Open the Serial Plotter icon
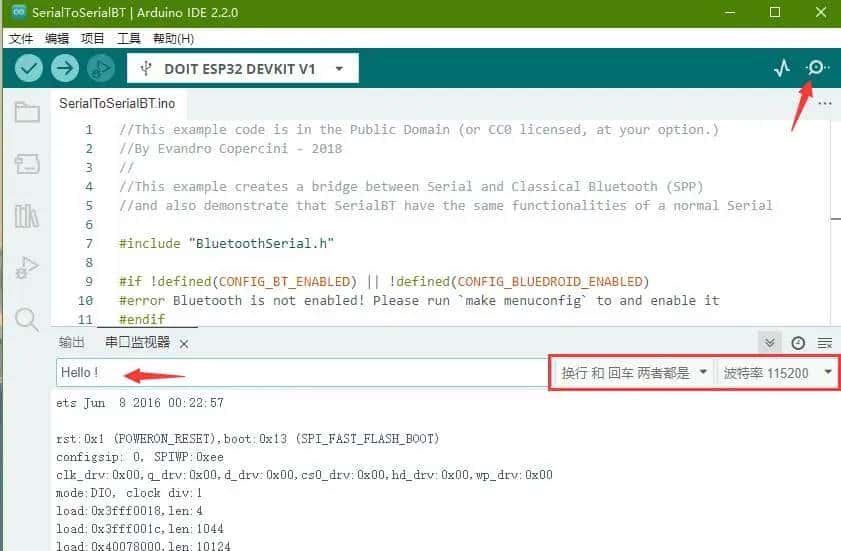The image size is (841, 551). click(x=782, y=68)
